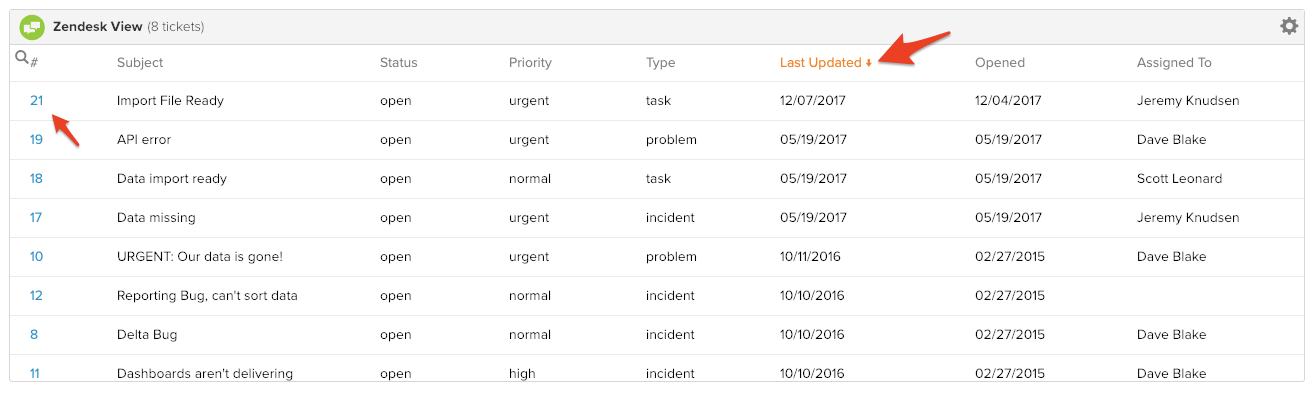Click the search magnifier icon

point(22,58)
